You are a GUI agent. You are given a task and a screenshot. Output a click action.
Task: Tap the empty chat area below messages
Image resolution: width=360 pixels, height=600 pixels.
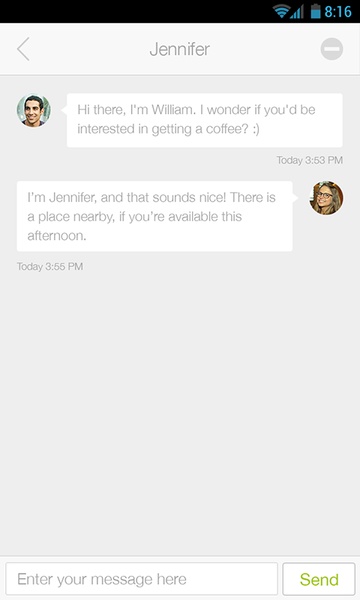click(180, 413)
